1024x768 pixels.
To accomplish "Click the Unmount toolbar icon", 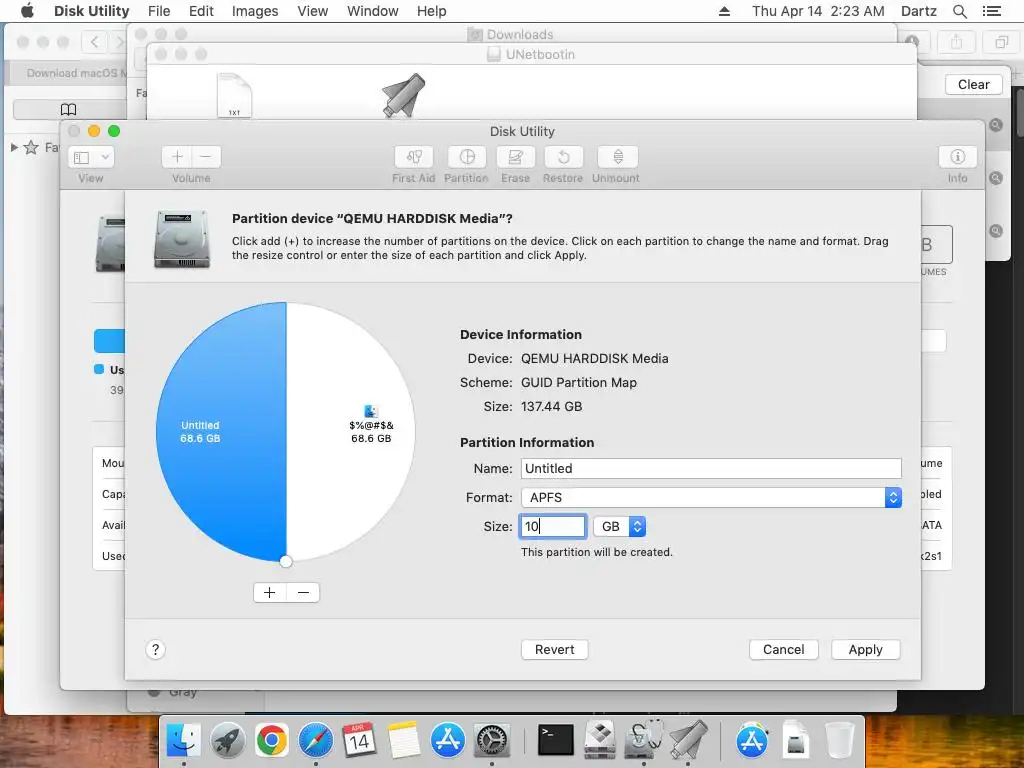I will (x=617, y=157).
